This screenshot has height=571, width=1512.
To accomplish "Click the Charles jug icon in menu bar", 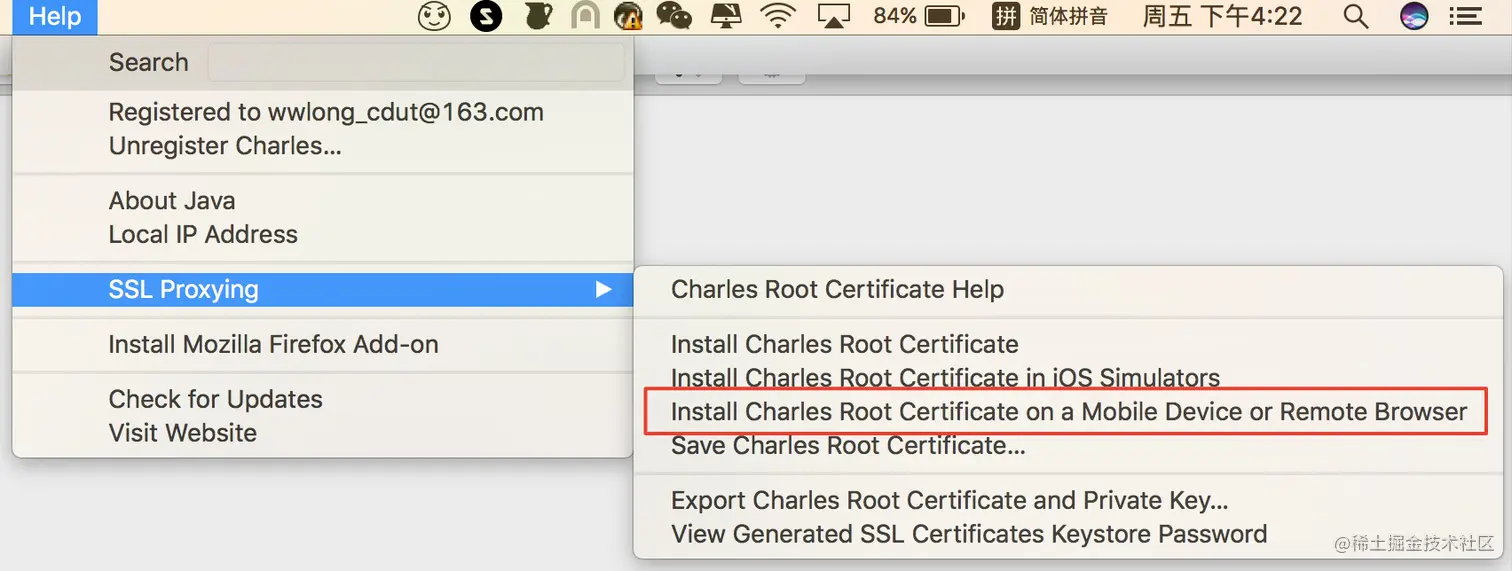I will 537,16.
